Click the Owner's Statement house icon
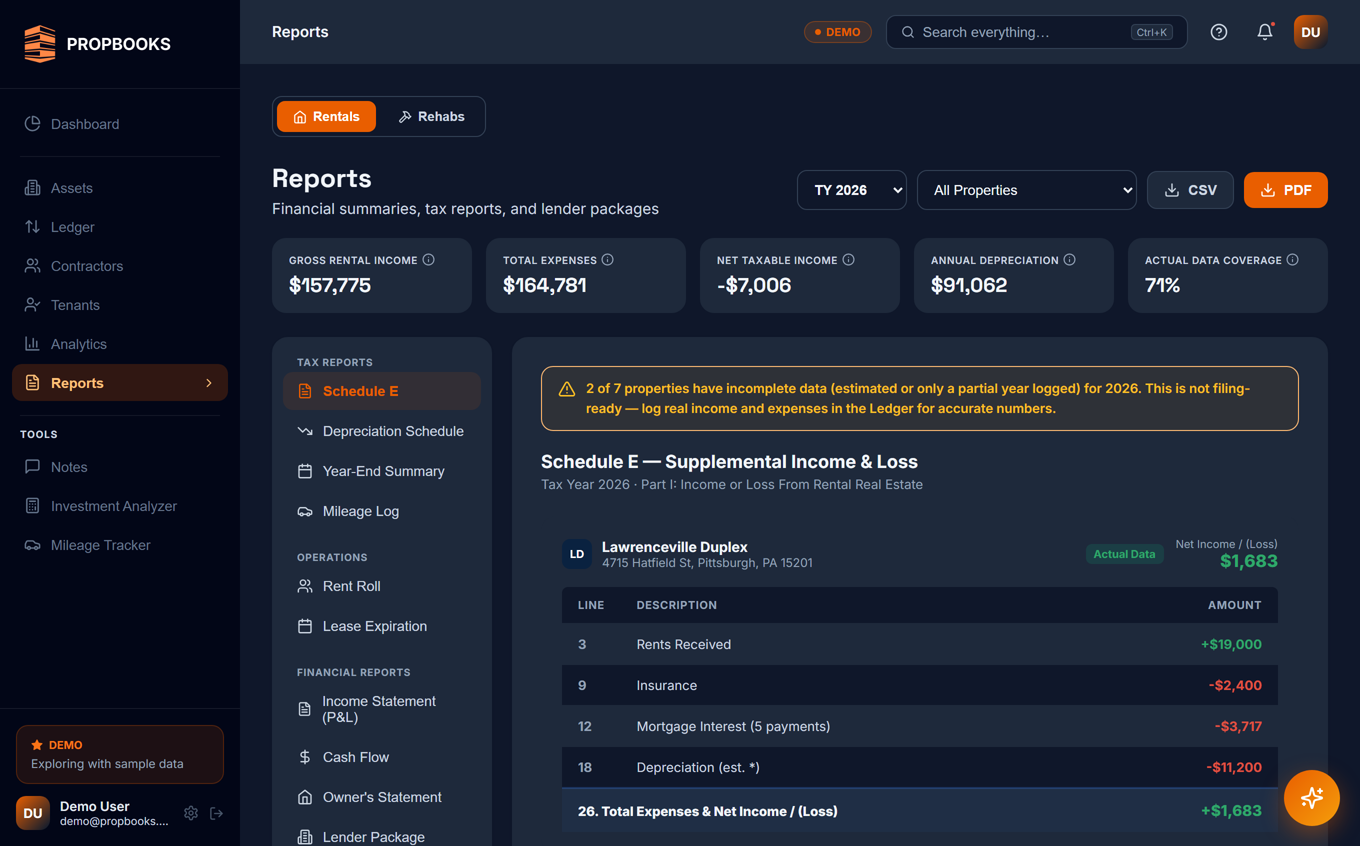Image resolution: width=1360 pixels, height=846 pixels. tap(305, 797)
